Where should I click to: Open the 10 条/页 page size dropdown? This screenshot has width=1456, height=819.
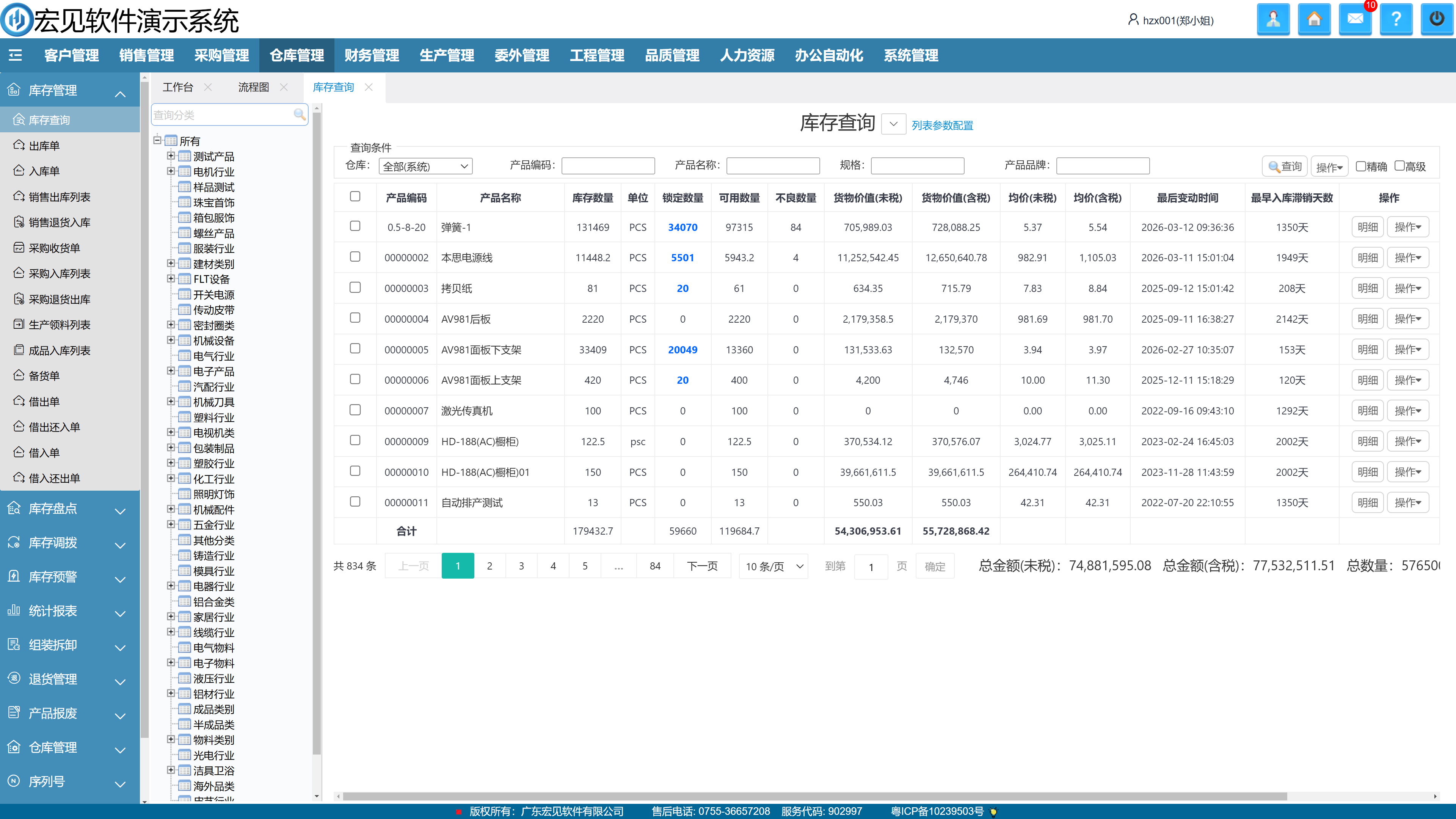coord(773,566)
